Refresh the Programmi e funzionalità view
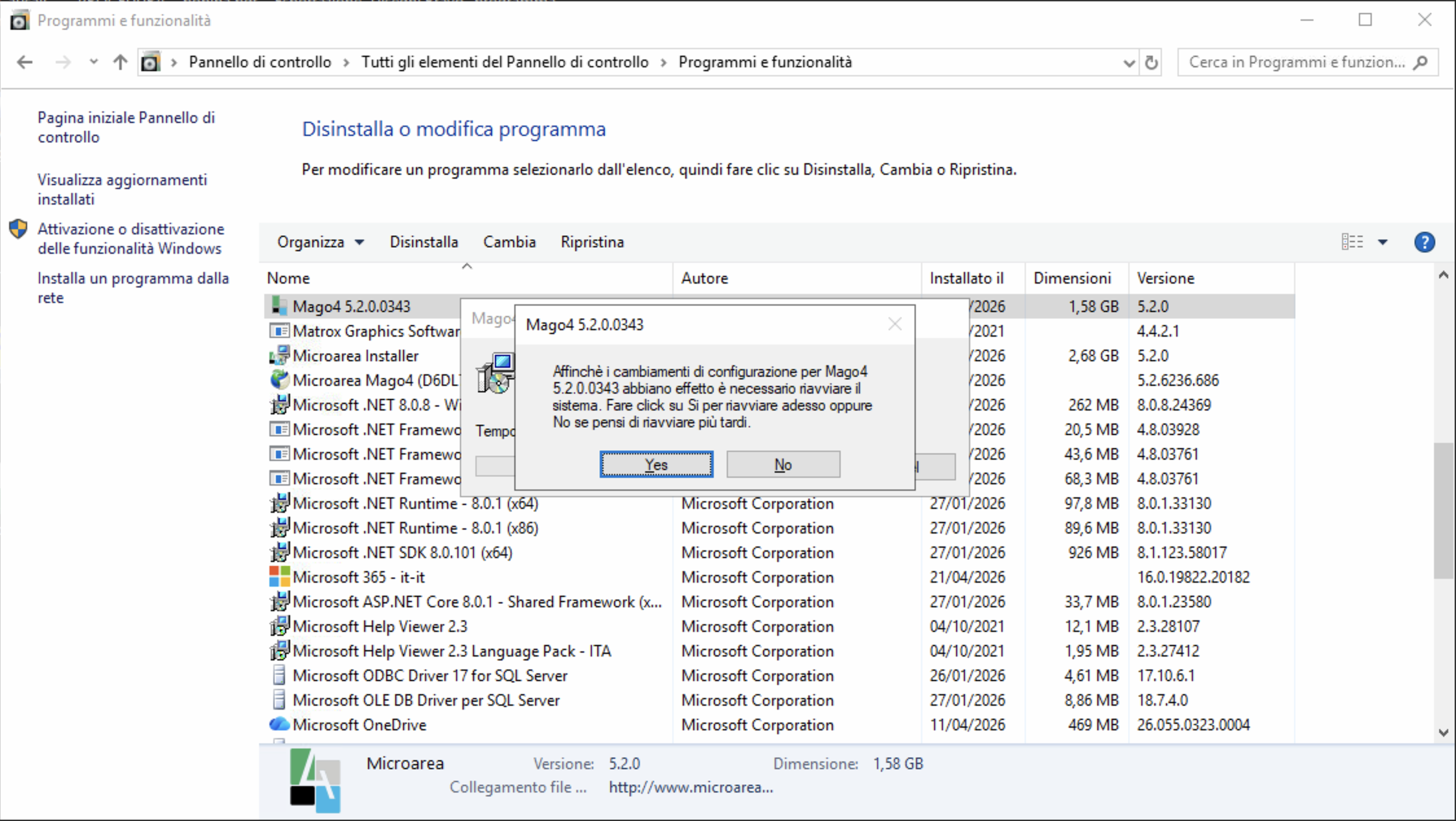1456x821 pixels. (1151, 62)
